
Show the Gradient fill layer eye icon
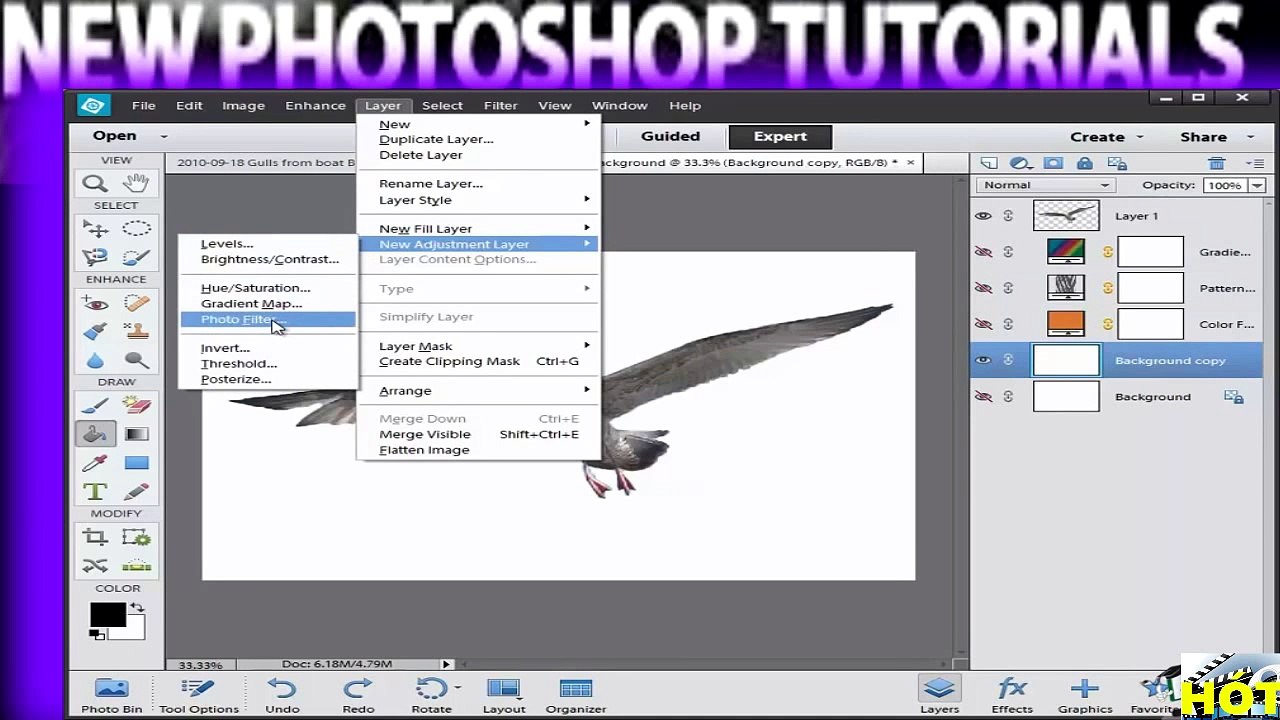(983, 252)
